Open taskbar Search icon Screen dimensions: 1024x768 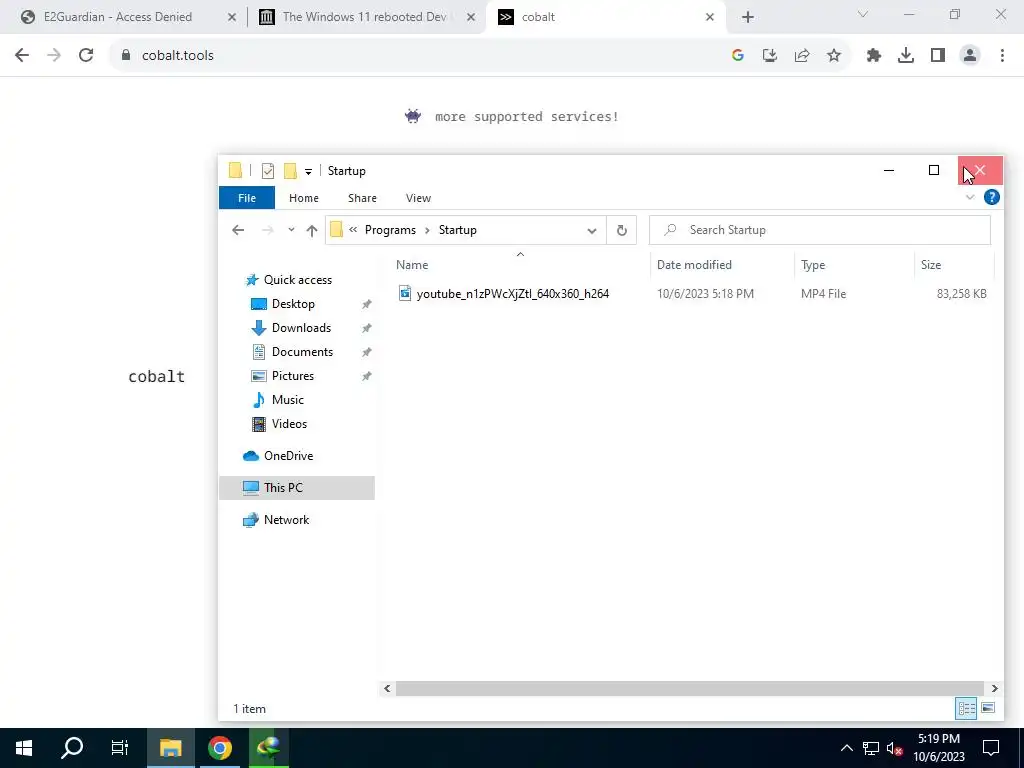[x=72, y=748]
